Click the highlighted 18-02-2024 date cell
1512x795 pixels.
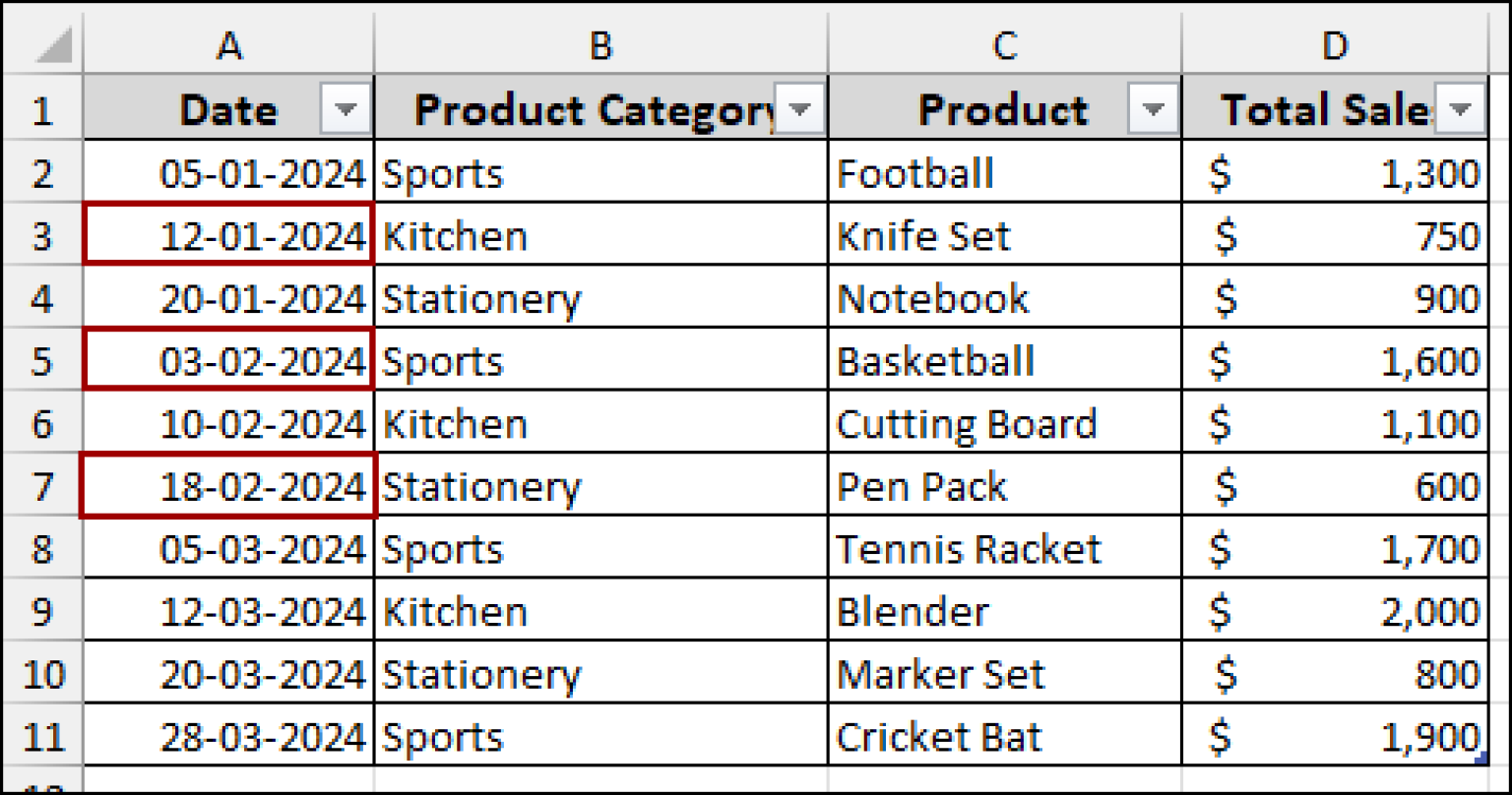[228, 485]
